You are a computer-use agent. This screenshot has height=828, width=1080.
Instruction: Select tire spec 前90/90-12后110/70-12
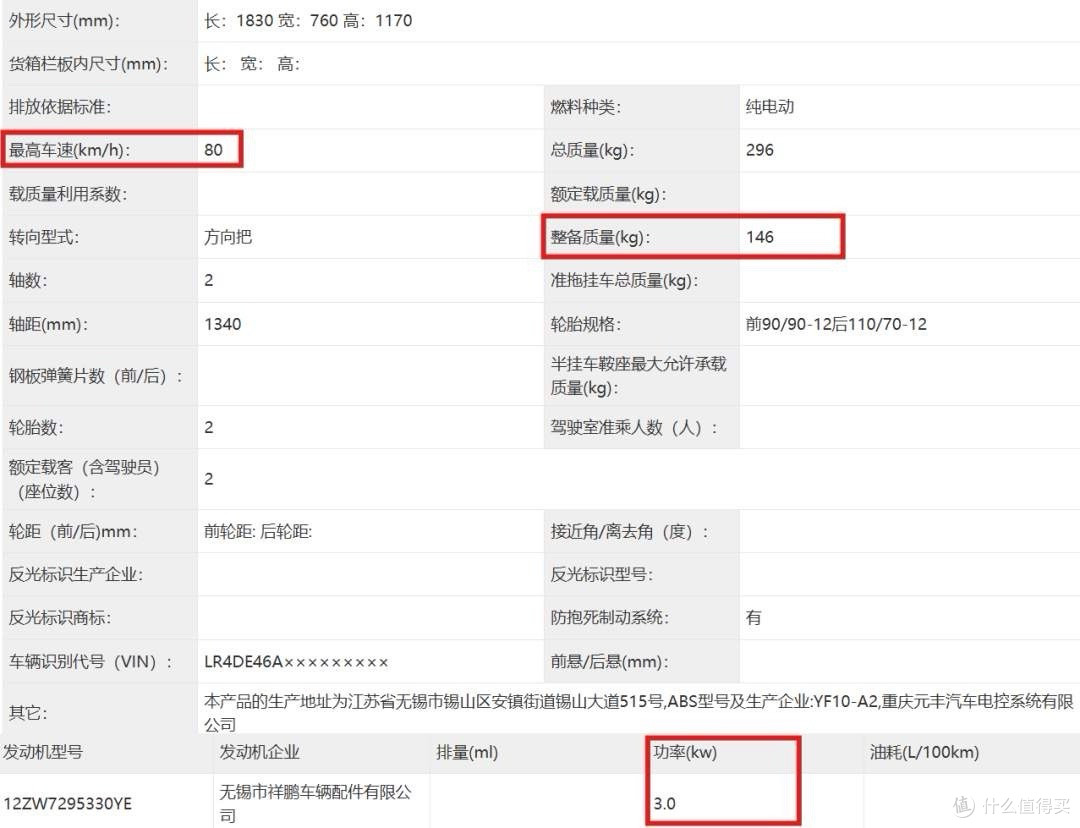(x=836, y=324)
